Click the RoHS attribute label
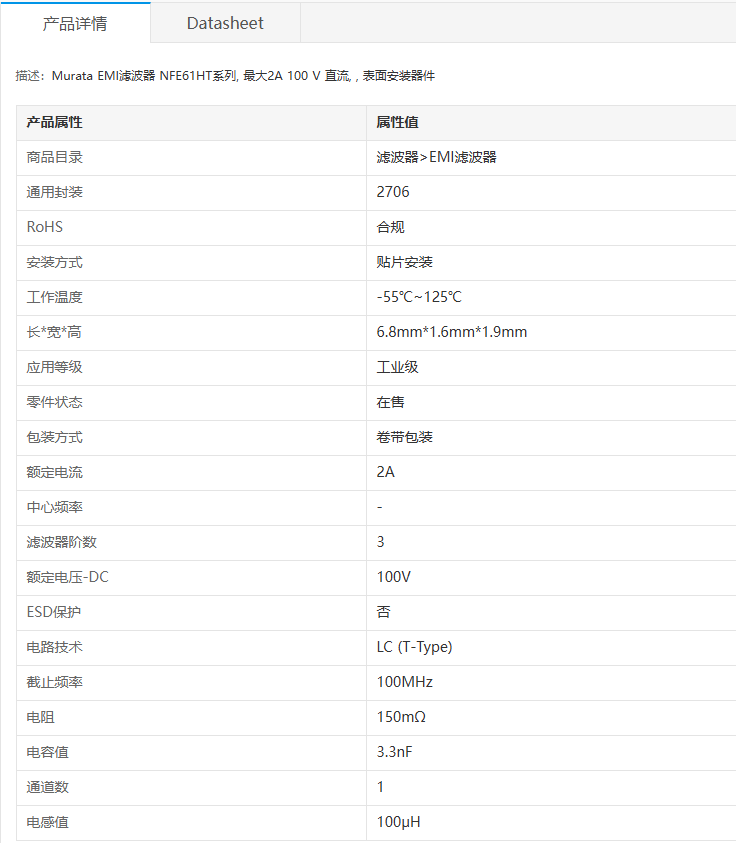 [45, 227]
